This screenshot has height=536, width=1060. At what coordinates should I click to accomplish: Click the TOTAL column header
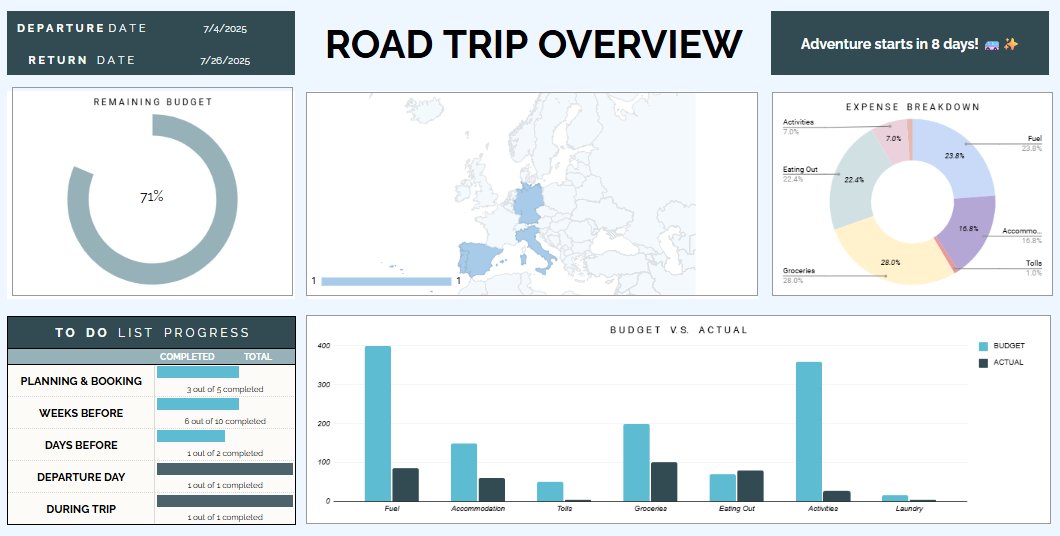pyautogui.click(x=258, y=357)
